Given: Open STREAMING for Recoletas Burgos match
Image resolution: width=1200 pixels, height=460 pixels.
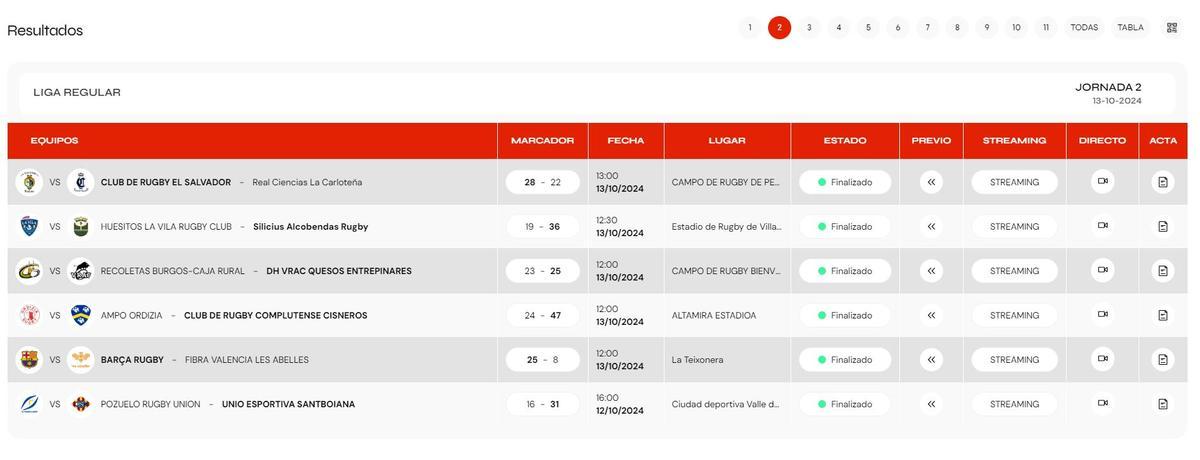Looking at the screenshot, I should click(1014, 271).
